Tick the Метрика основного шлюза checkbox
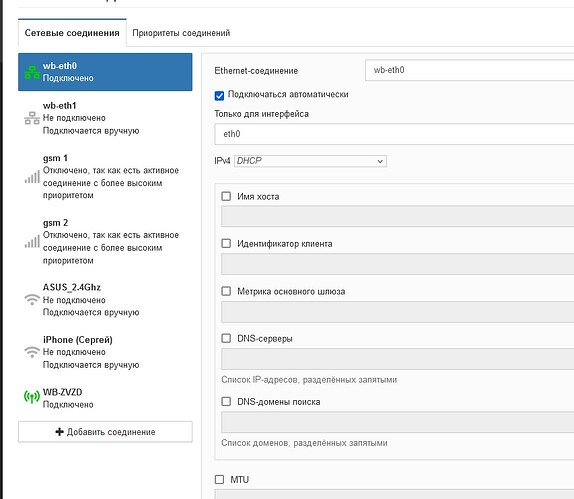 [x=226, y=291]
